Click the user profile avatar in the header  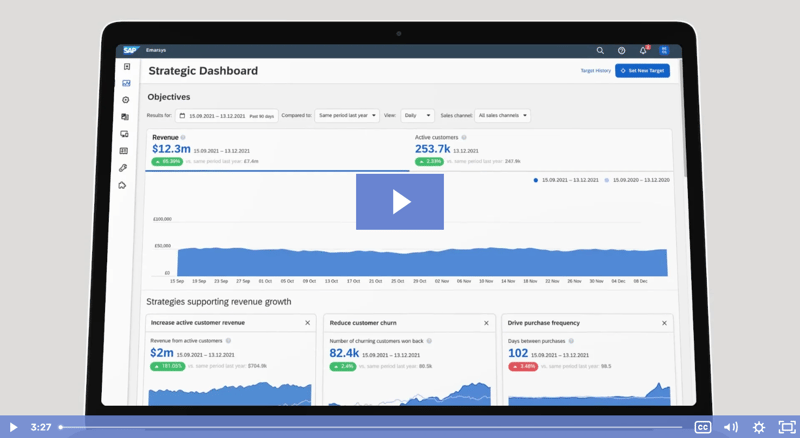664,50
